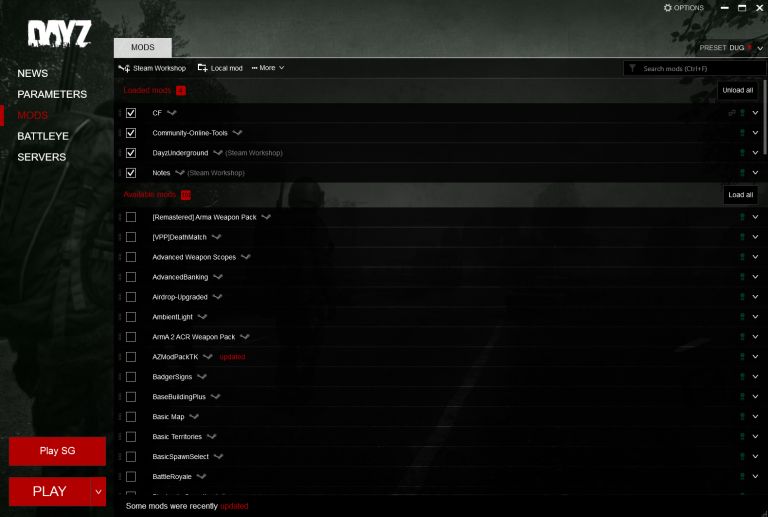Click the Play SG button
Viewport: 768px width, 517px height.
coord(57,451)
